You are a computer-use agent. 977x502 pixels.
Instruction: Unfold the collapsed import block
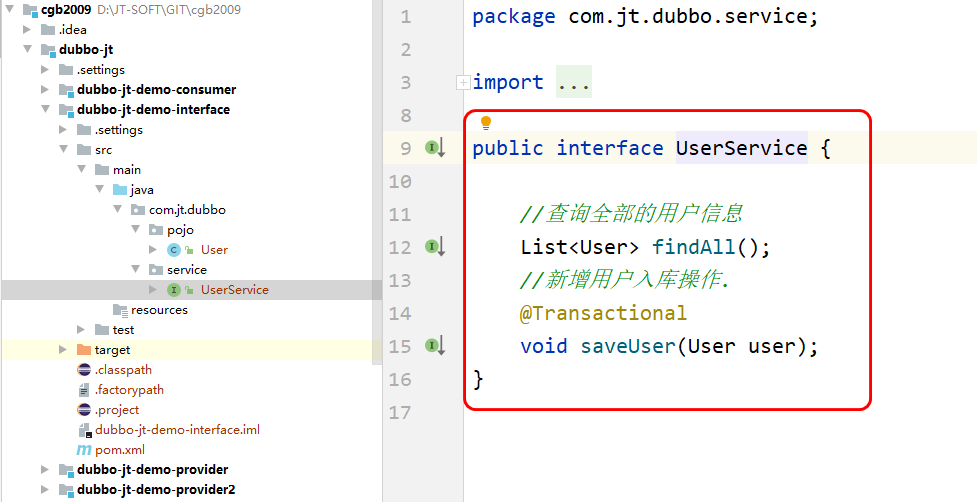463,82
